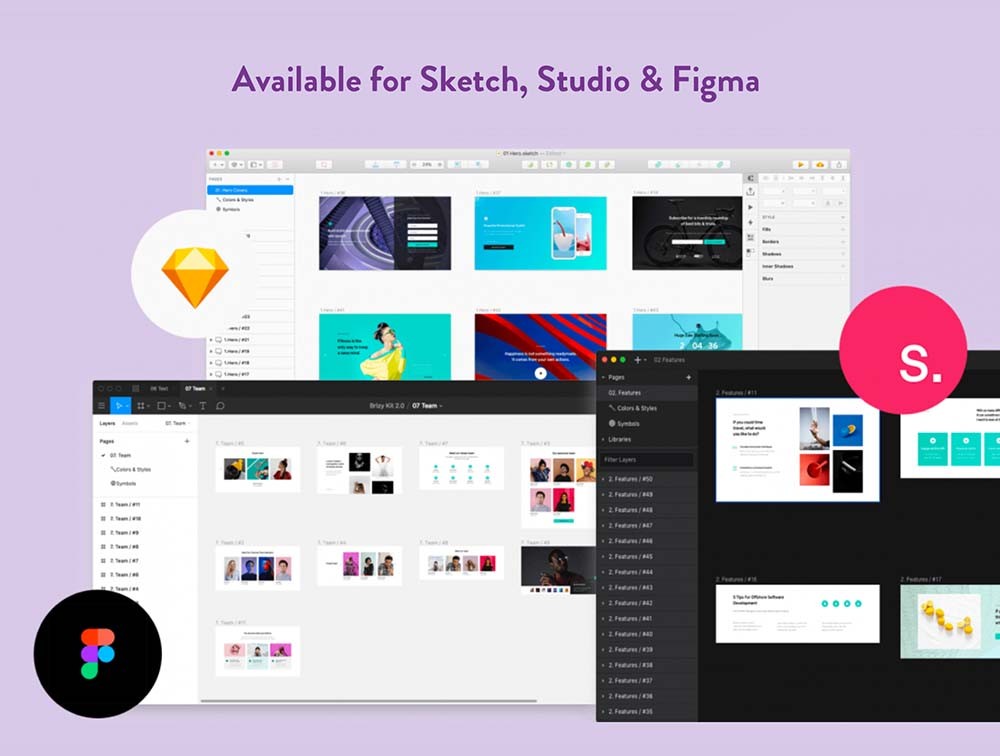Image resolution: width=1000 pixels, height=756 pixels.
Task: Select the Text tool in Figma
Action: tap(203, 406)
